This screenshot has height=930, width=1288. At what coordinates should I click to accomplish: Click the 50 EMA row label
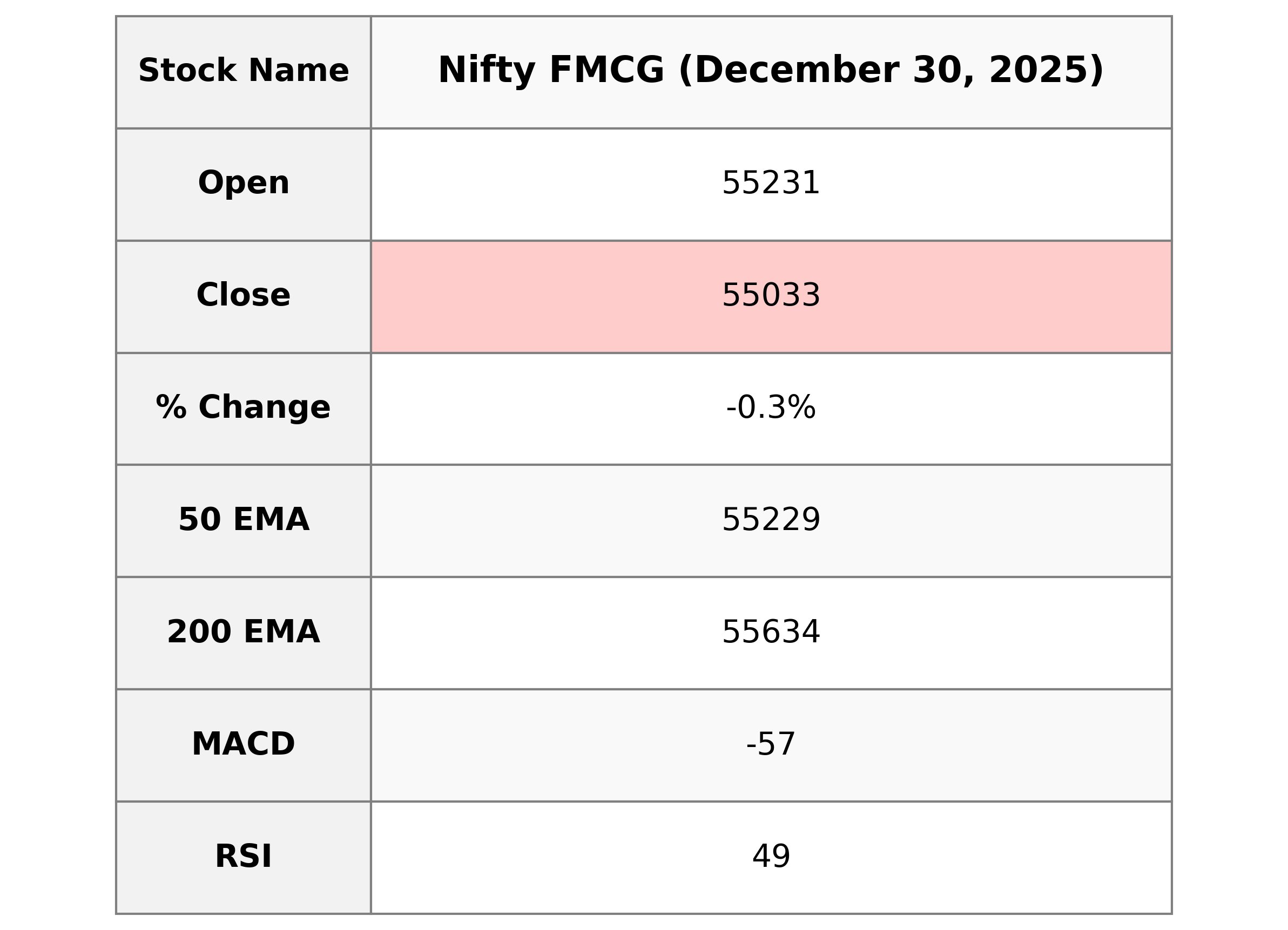pos(243,520)
